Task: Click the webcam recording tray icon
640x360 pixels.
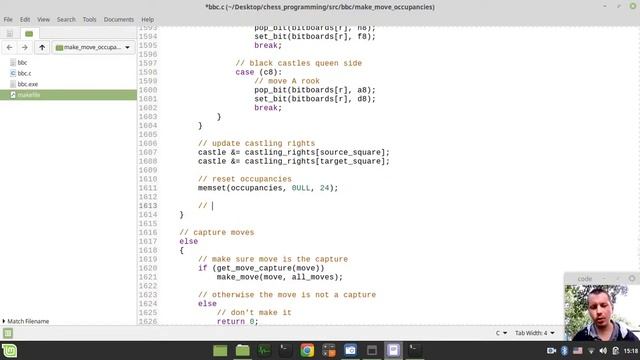Action: (551, 351)
